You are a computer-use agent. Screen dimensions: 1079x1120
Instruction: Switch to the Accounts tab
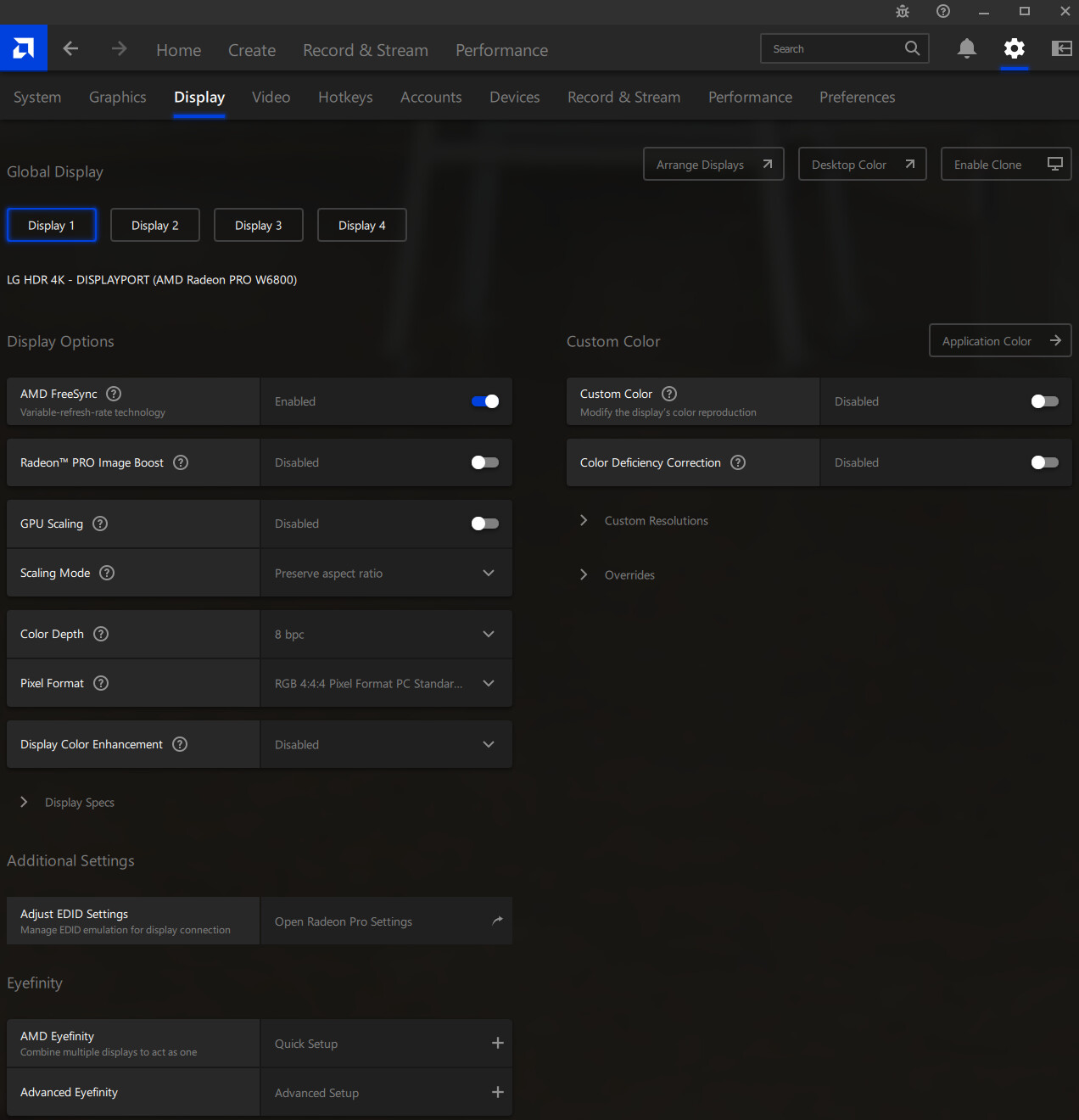(x=431, y=98)
